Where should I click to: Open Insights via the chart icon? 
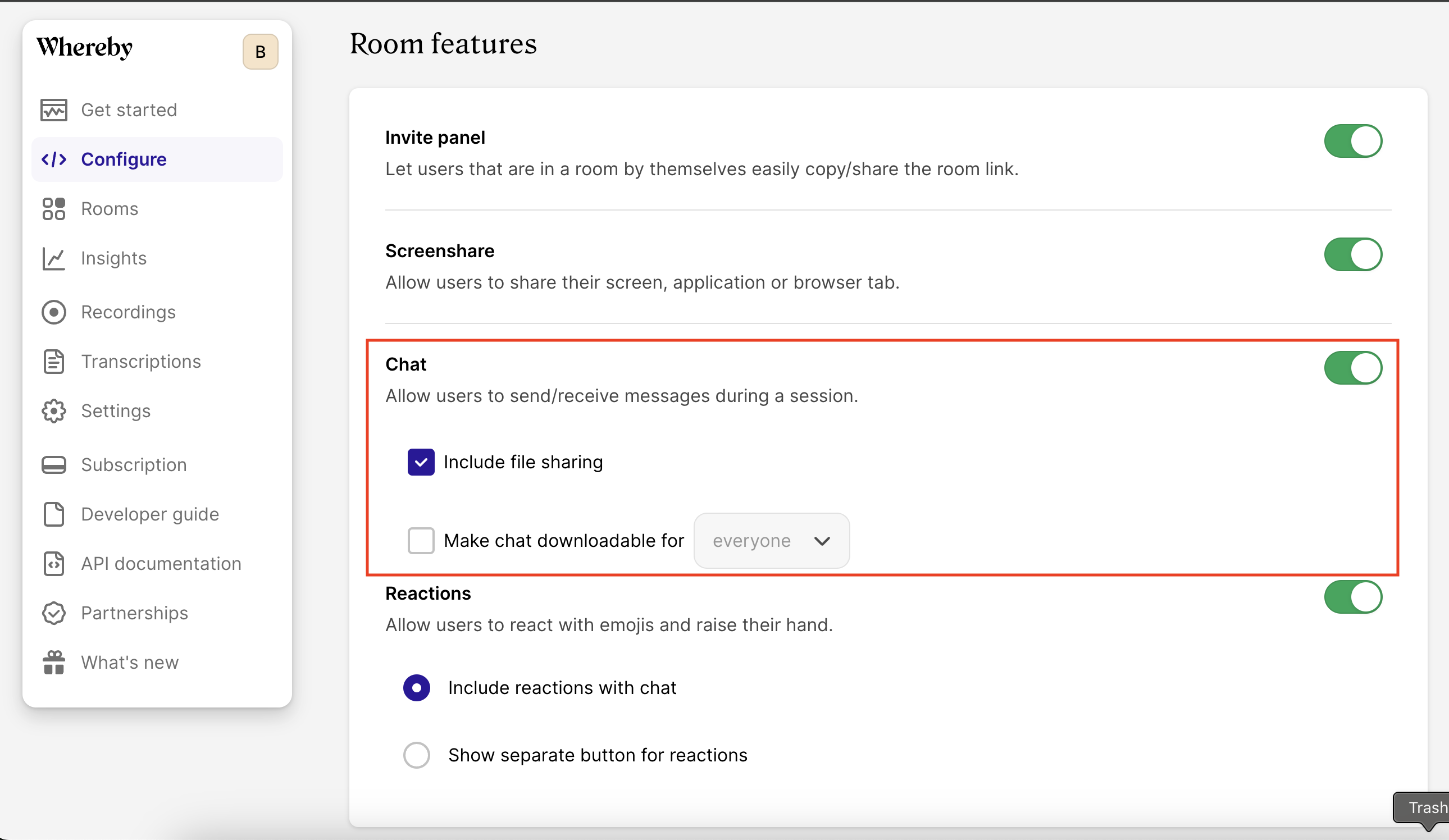tap(53, 259)
